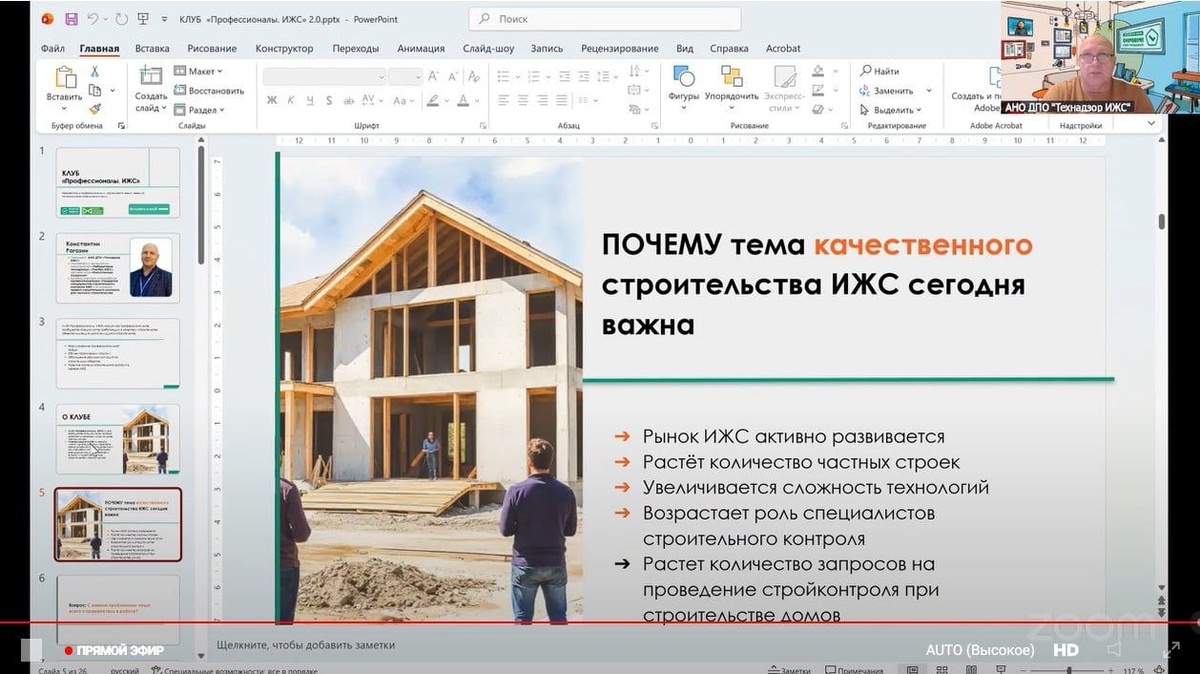Center text in the paragraph group
This screenshot has width=1200, height=674.
coord(522,100)
